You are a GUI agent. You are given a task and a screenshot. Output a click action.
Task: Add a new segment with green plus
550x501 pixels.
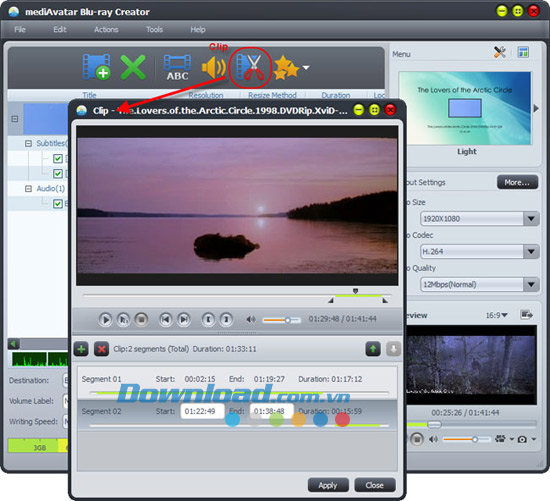coord(81,349)
